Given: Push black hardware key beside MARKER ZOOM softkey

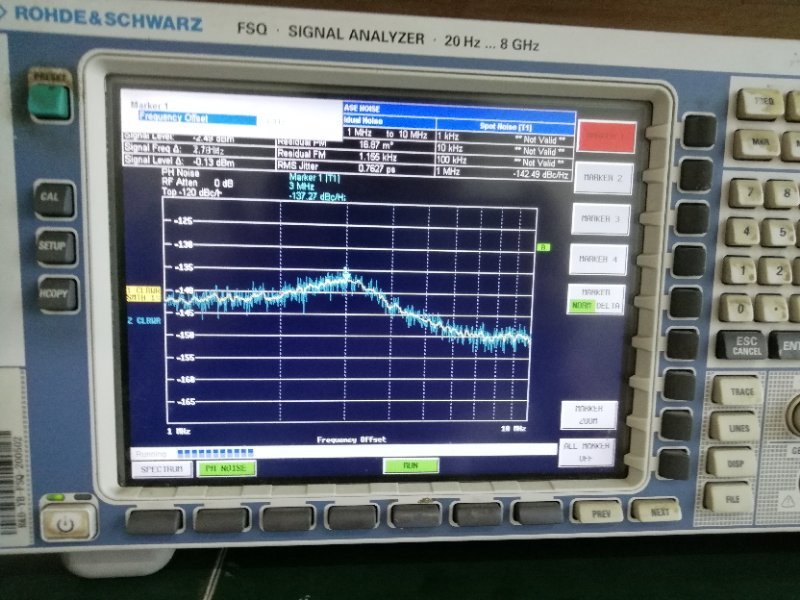Looking at the screenshot, I should [677, 424].
